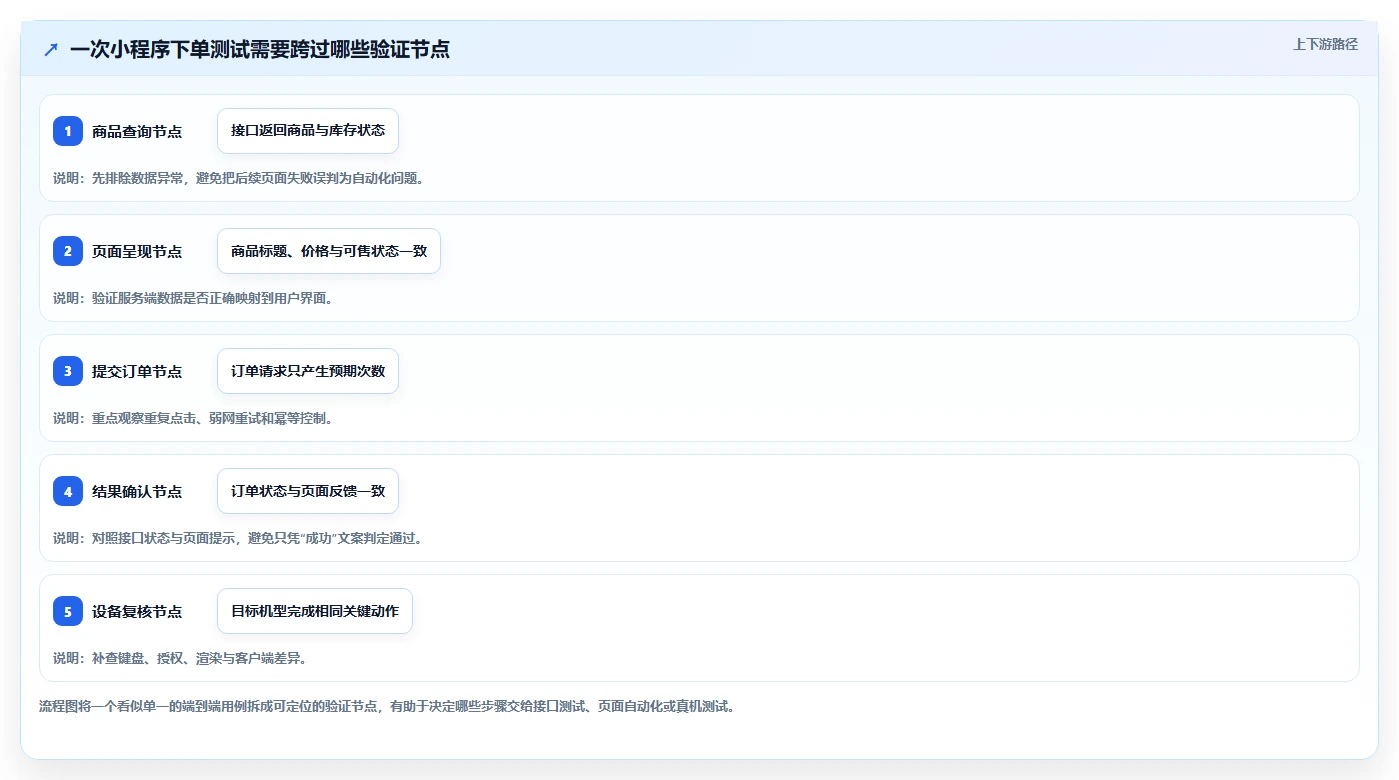Select the 页面呈现节点 heading
The image size is (1399, 780).
coord(137,252)
